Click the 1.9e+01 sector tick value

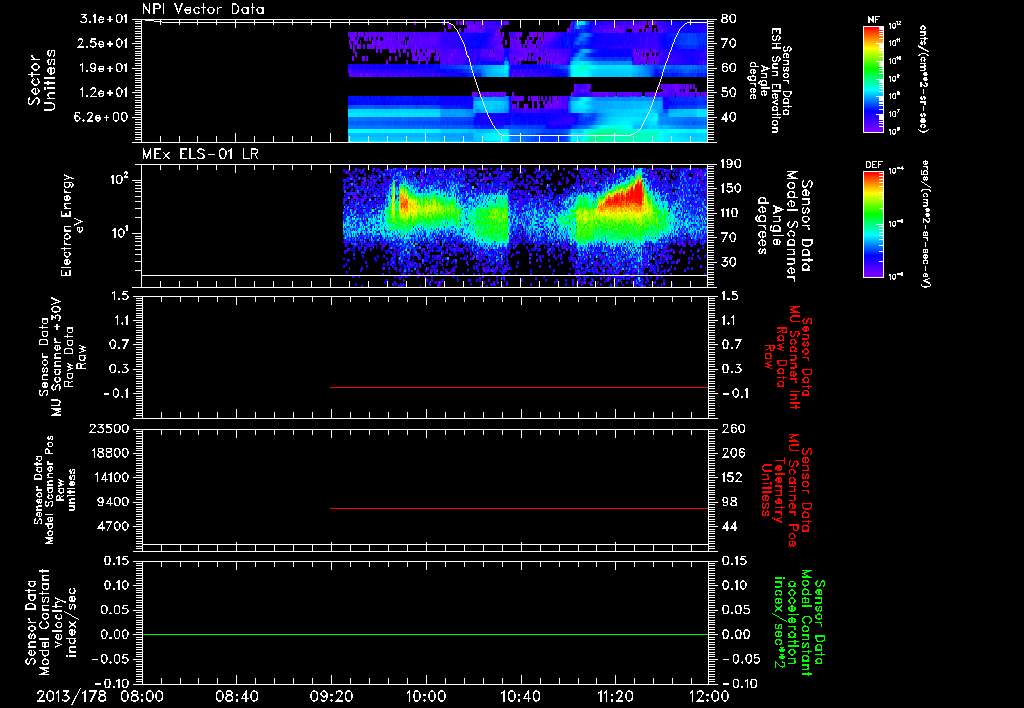click(104, 68)
